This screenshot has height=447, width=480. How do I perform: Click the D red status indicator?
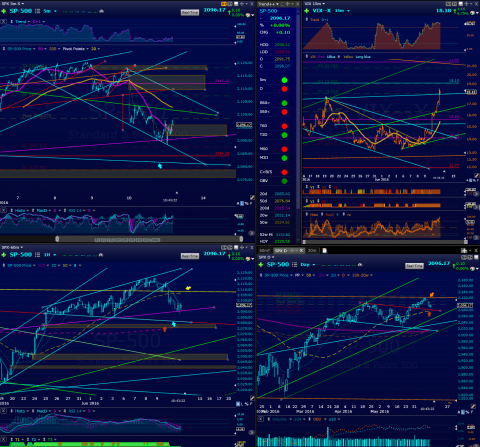click(284, 89)
